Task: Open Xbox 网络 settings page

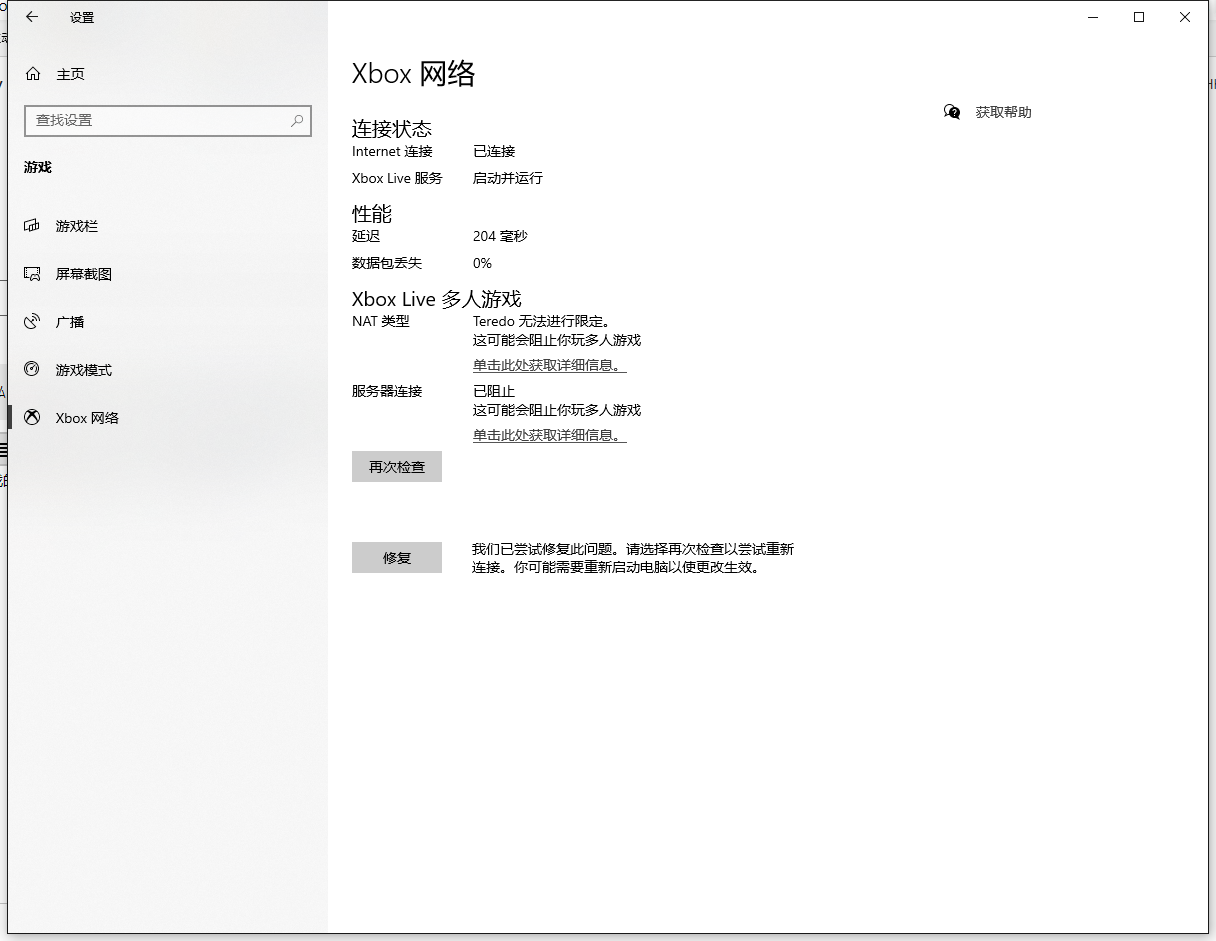Action: 168,418
